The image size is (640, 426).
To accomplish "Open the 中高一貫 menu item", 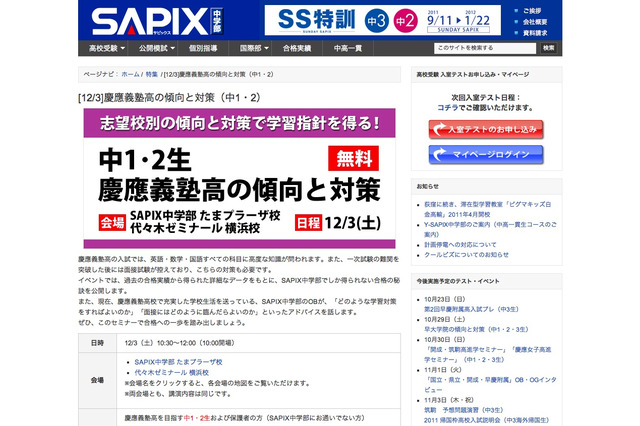I will [x=348, y=48].
